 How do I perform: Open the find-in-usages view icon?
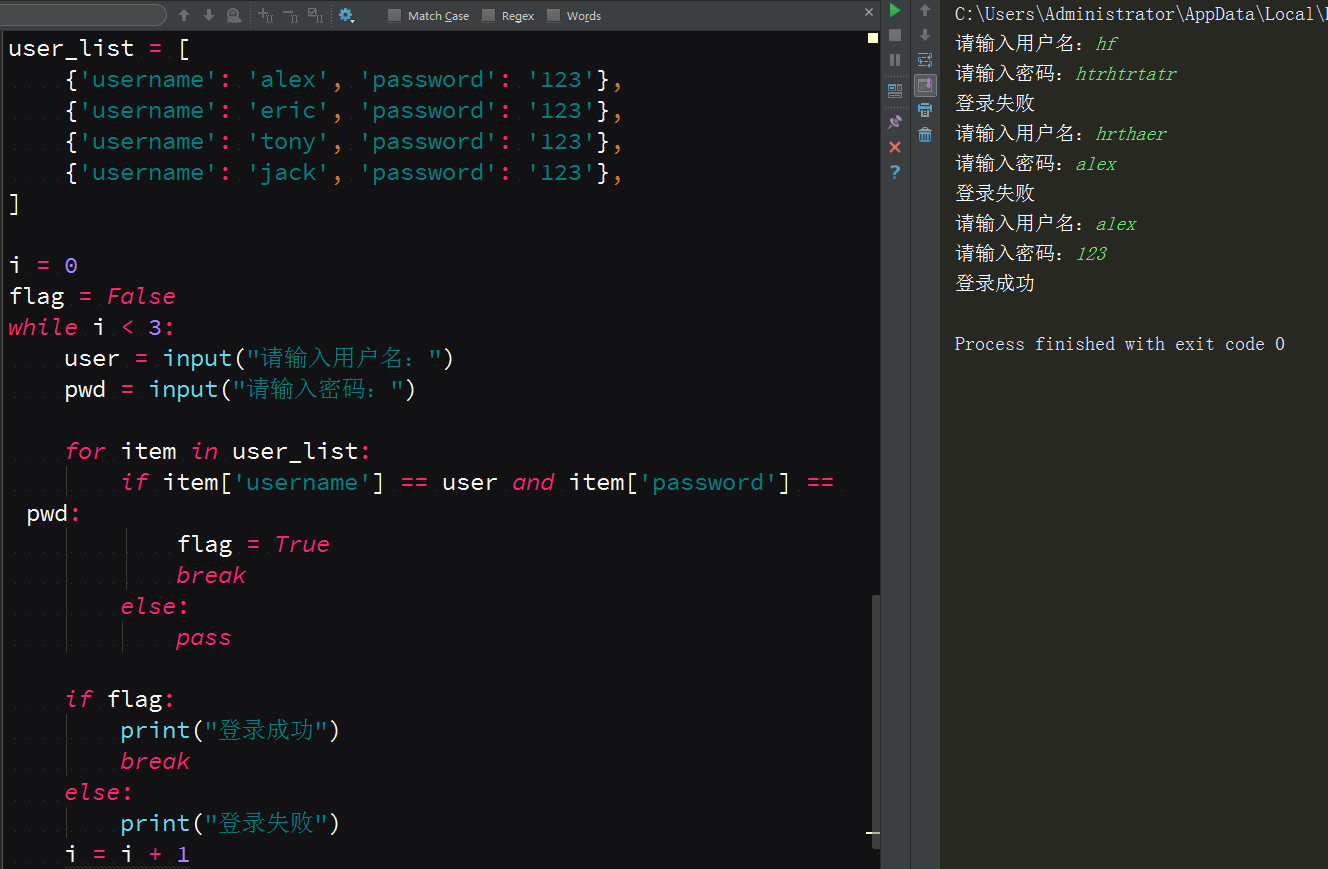coord(233,15)
